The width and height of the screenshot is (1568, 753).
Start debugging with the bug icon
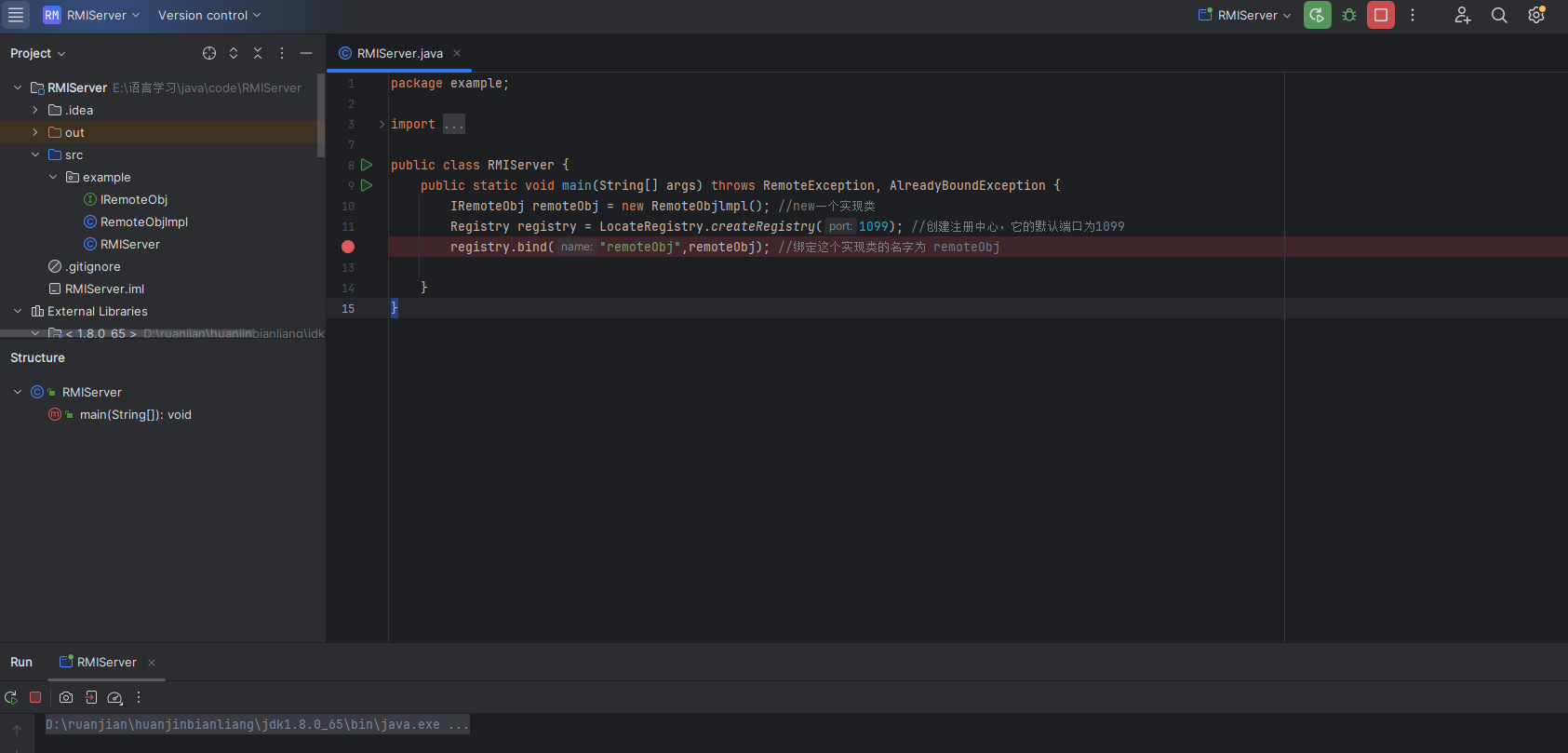coord(1349,15)
